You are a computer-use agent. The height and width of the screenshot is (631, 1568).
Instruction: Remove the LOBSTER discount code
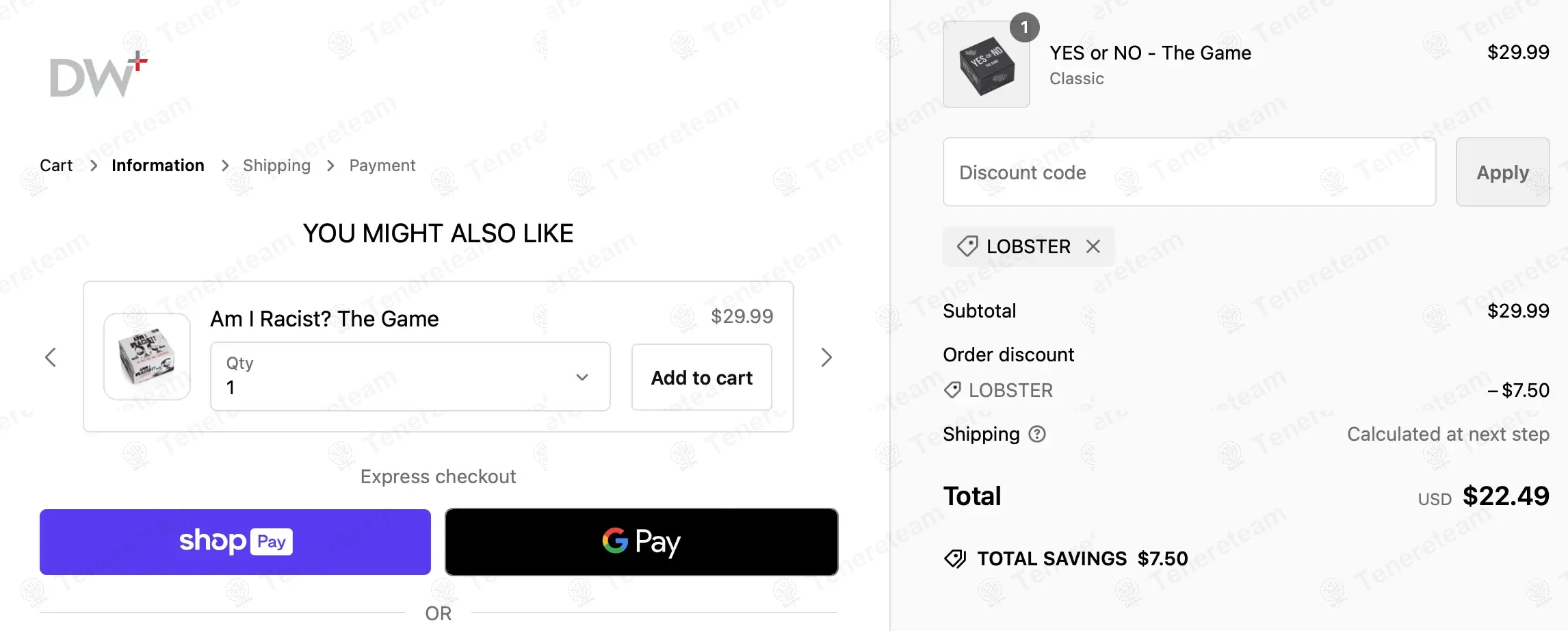coord(1093,246)
